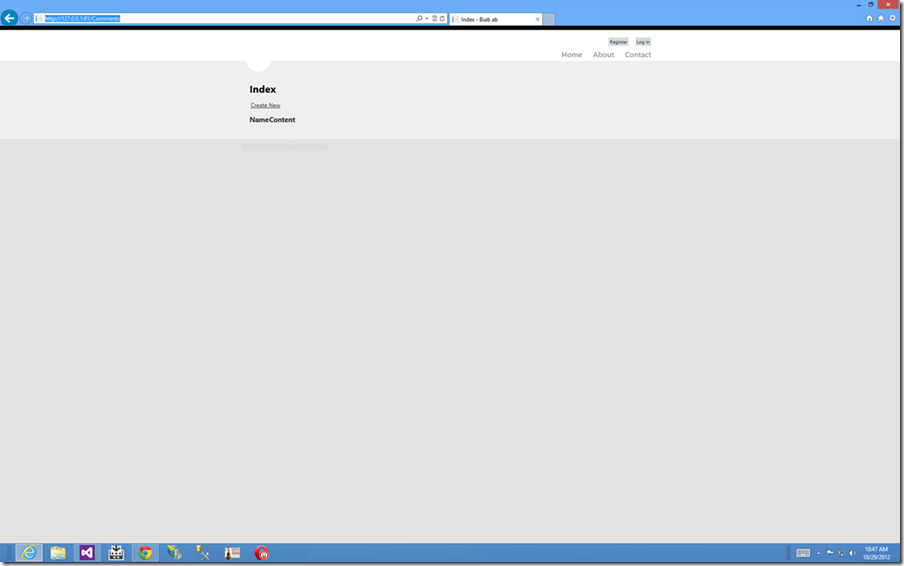Open the film-clapper app in the taskbar

pos(116,553)
